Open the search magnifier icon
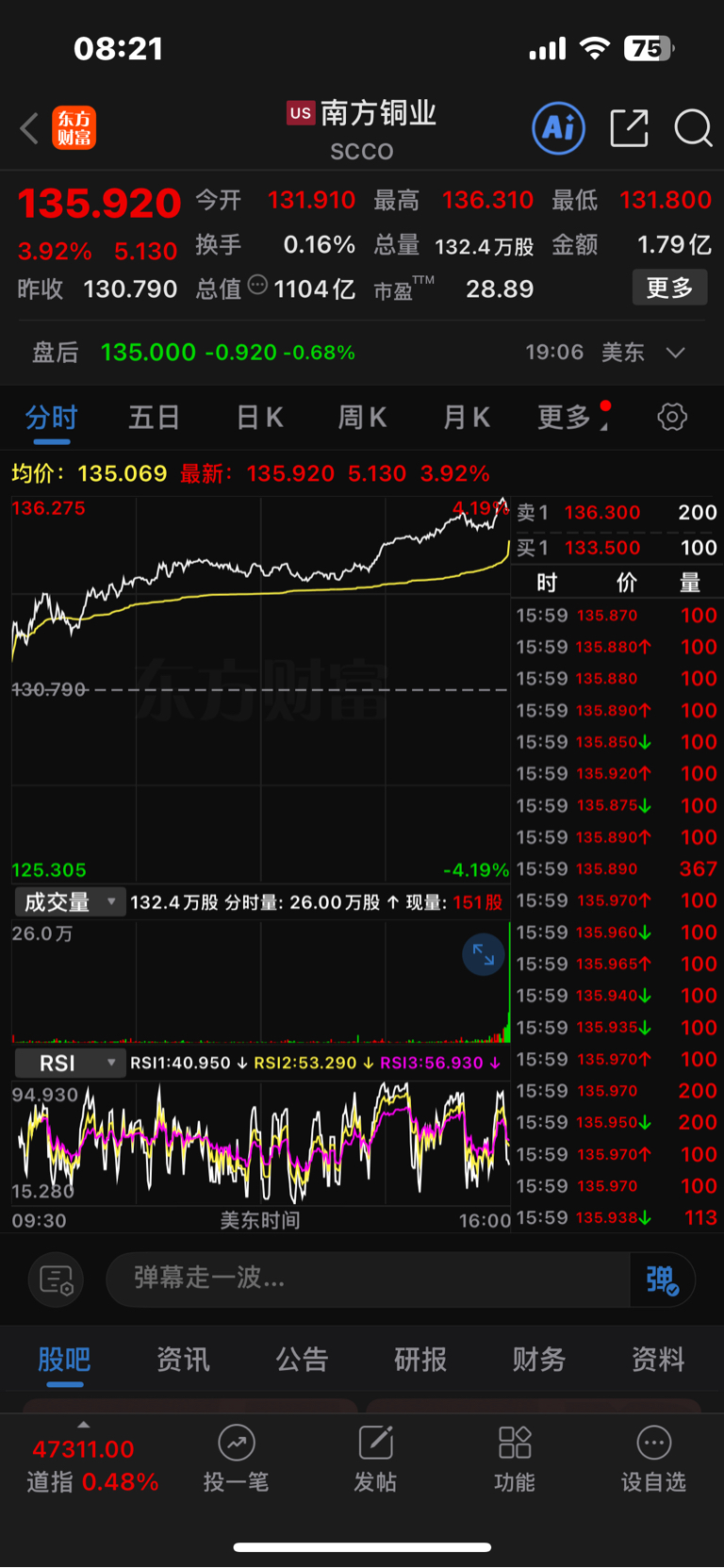Viewport: 724px width, 1568px height. 693,128
